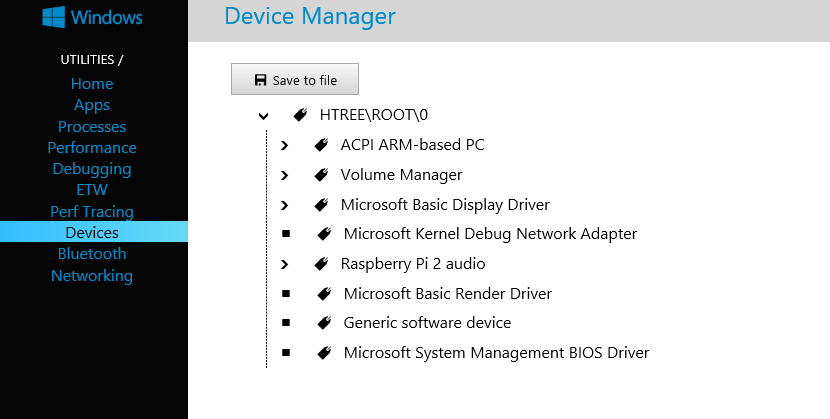Click the tag icon beside Volume Manager
The image size is (830, 419).
321,175
